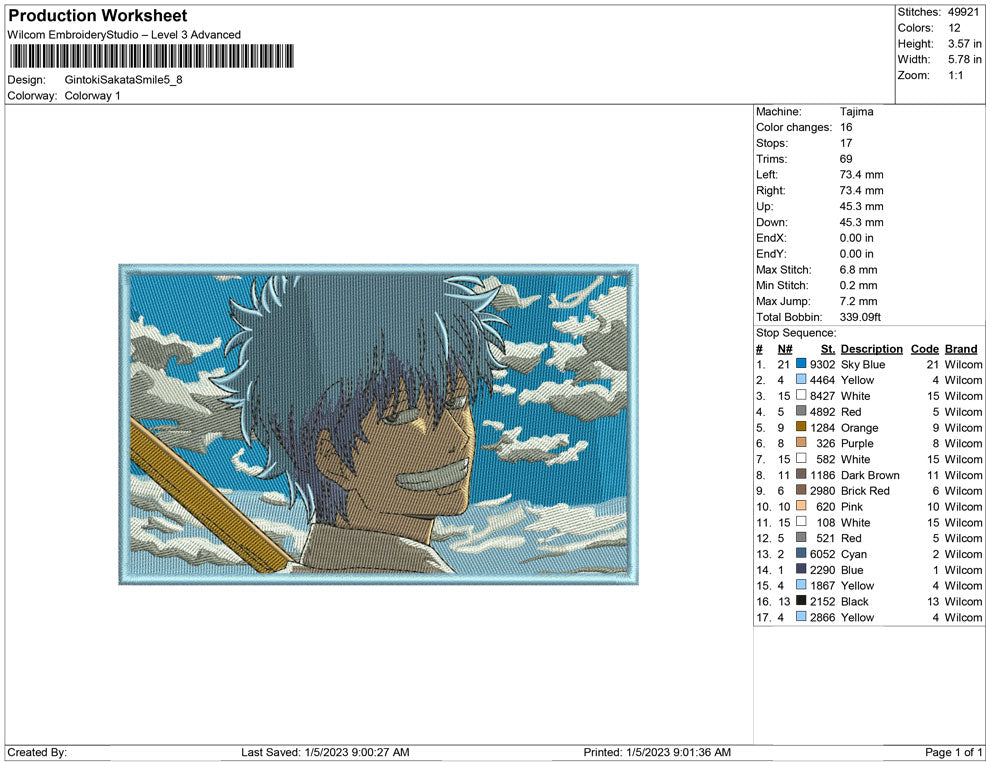Viewport: 990px width, 762px height.
Task: Click the Min Stitch value 0.2 mm
Action: pyautogui.click(x=858, y=285)
